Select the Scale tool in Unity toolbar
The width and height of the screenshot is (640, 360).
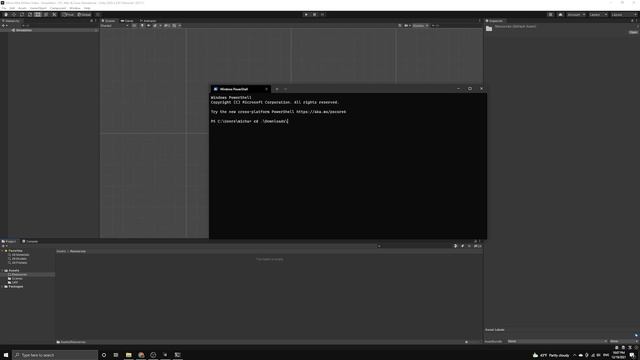(x=30, y=15)
